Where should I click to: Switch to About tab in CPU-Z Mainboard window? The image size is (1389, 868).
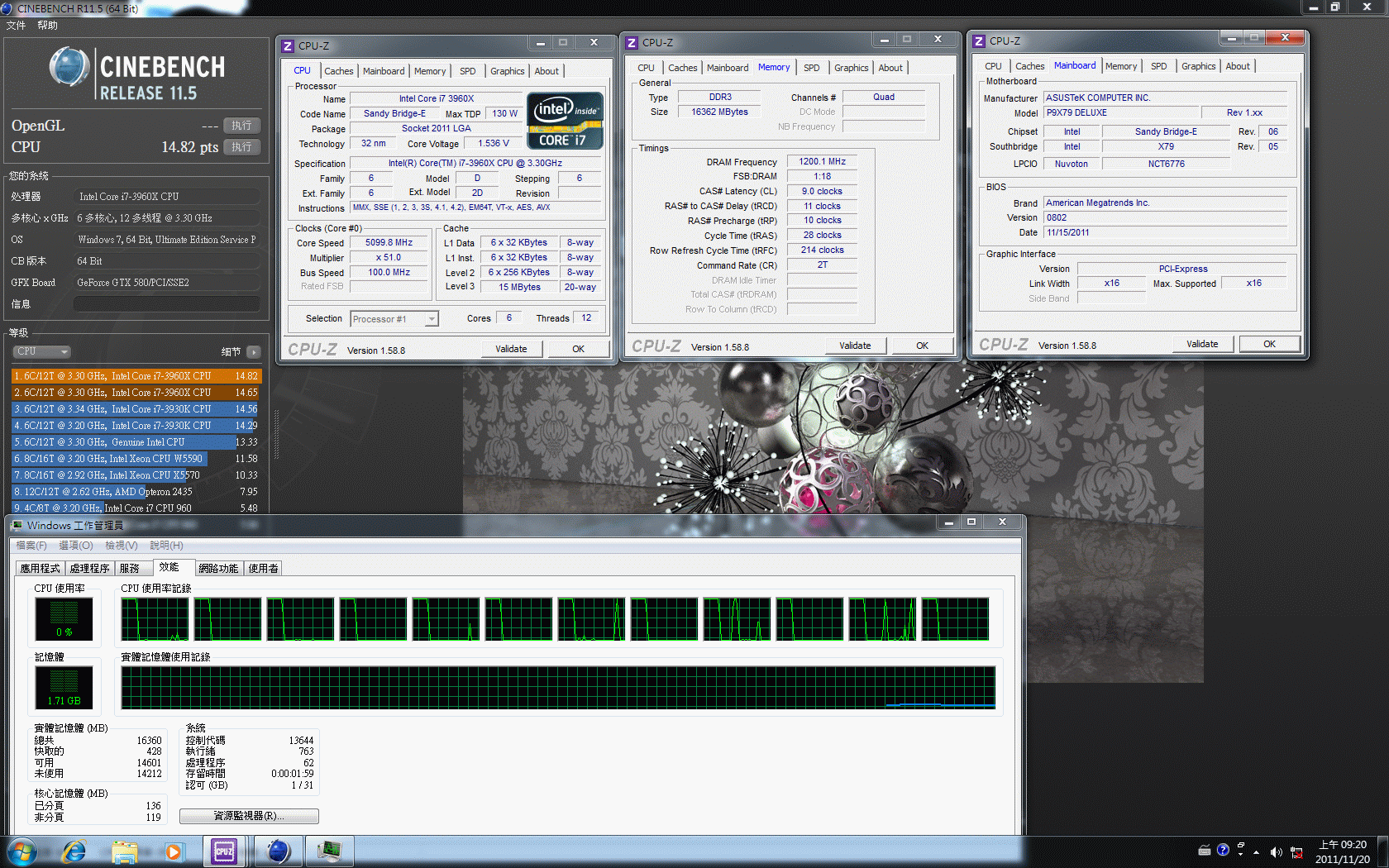click(1238, 66)
